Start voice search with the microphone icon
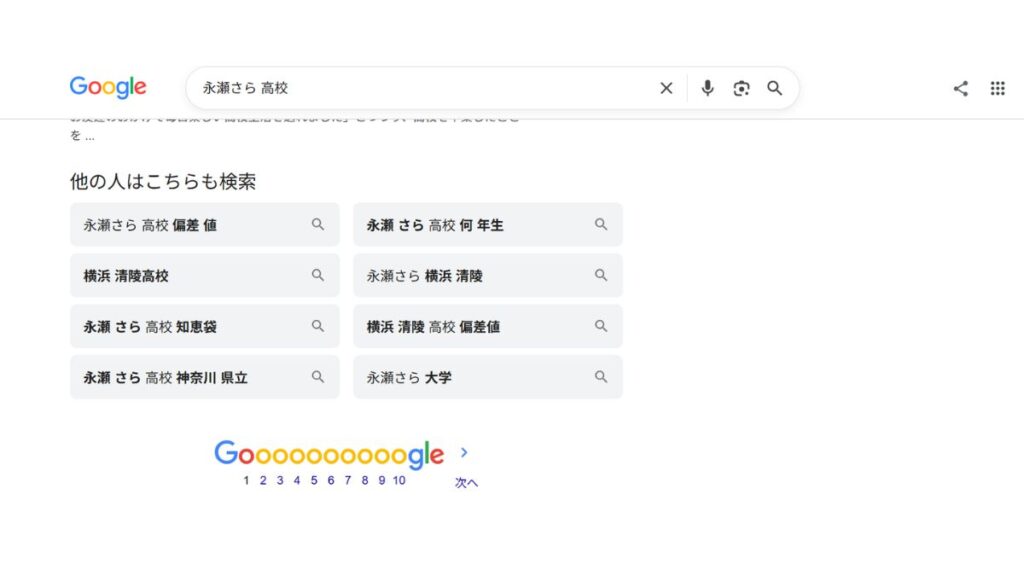 point(707,88)
